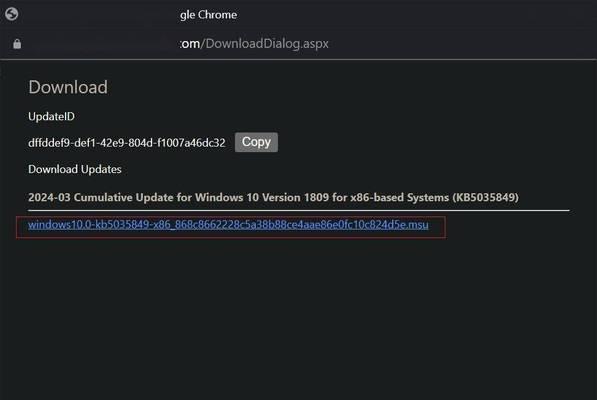The image size is (597, 400).
Task: Click the "gle Chrome" window title text
Action: click(x=208, y=15)
